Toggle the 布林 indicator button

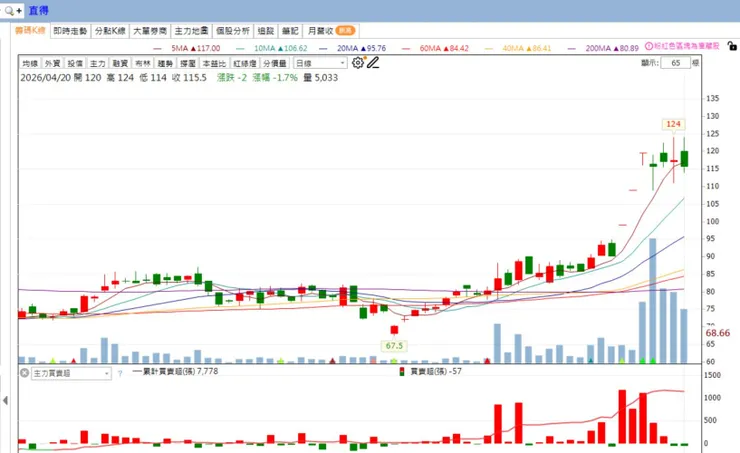pyautogui.click(x=143, y=63)
